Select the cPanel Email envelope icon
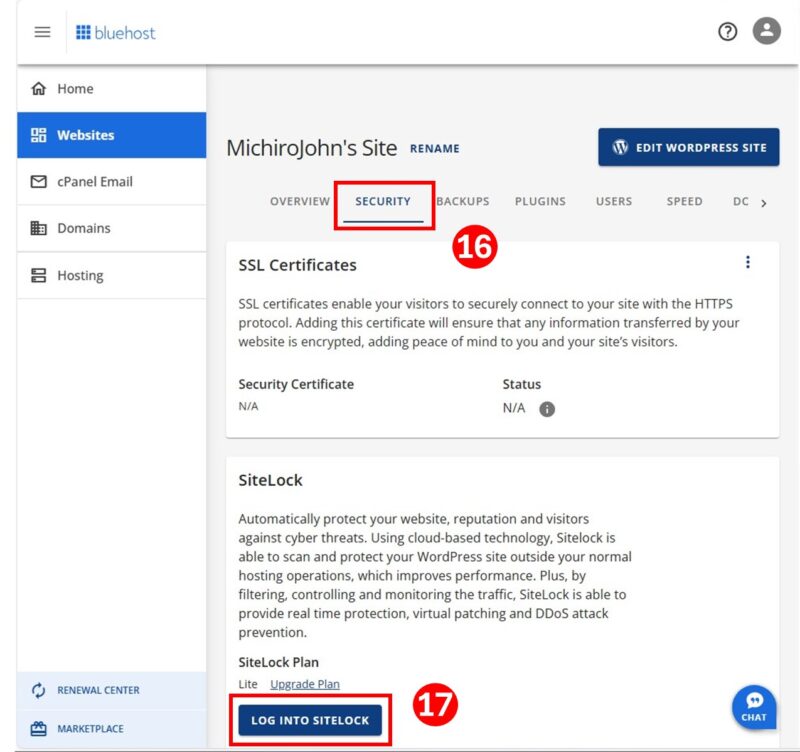800x752 pixels. (40, 181)
